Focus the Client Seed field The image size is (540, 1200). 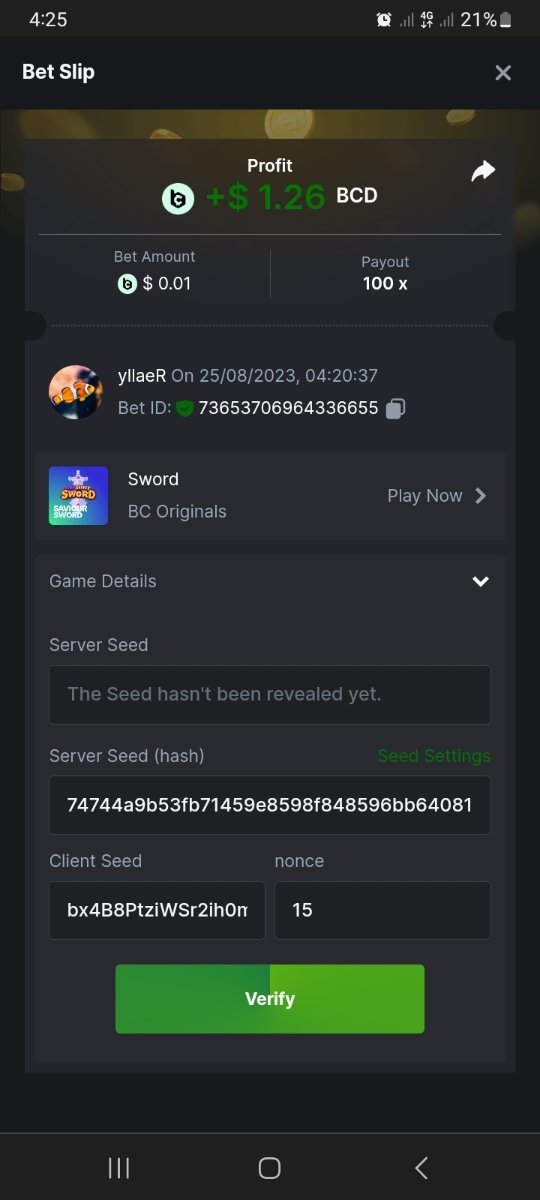(x=157, y=910)
